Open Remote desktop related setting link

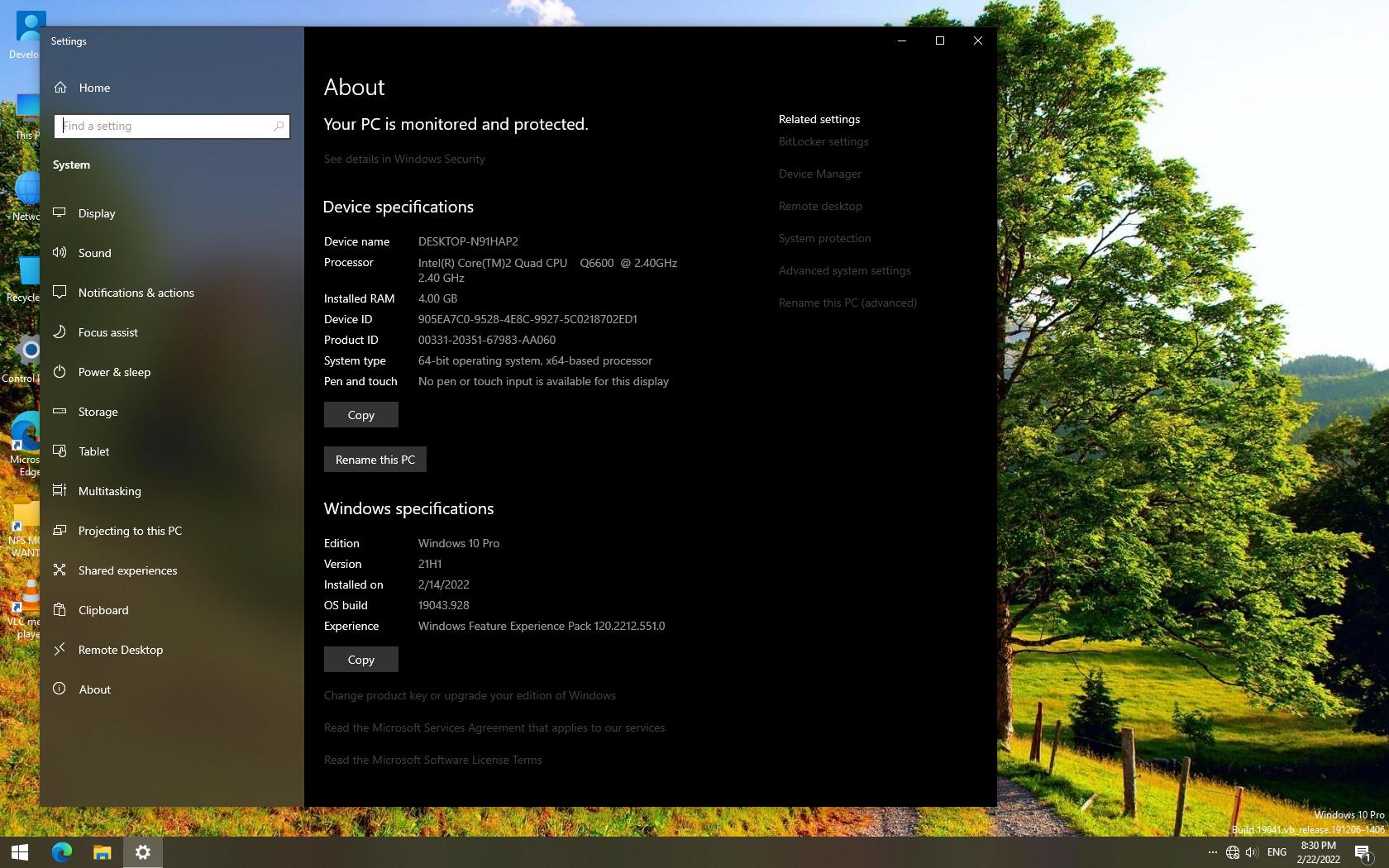(x=820, y=206)
